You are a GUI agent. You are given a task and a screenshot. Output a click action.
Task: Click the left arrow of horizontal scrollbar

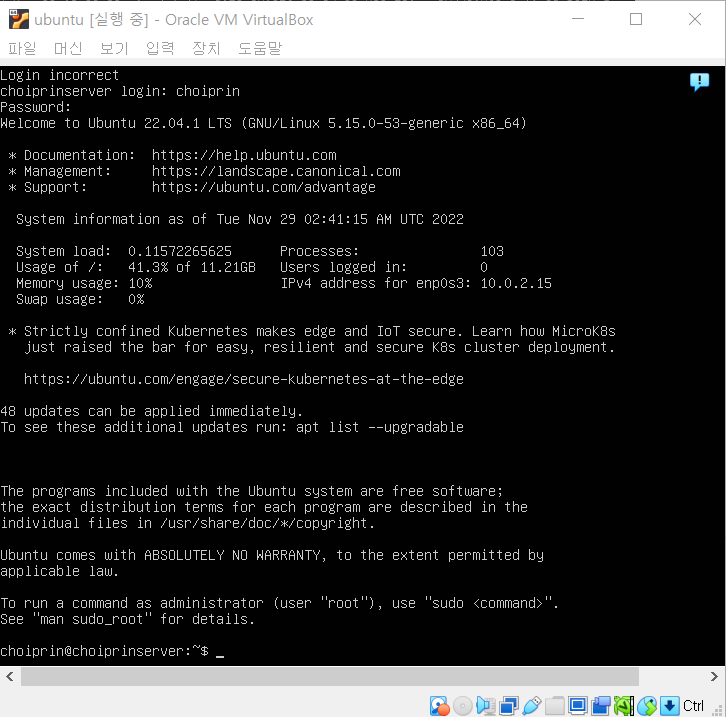tap(10, 677)
